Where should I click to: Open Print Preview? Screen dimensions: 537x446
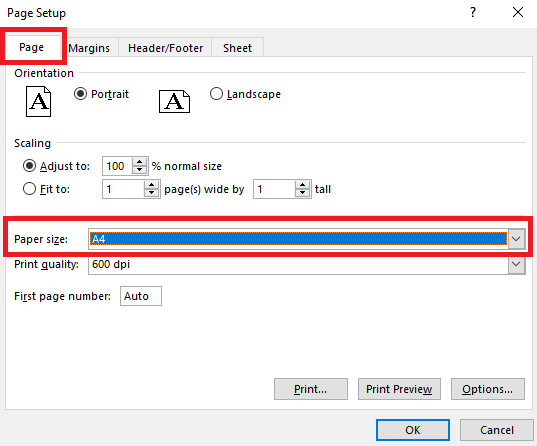click(x=399, y=389)
